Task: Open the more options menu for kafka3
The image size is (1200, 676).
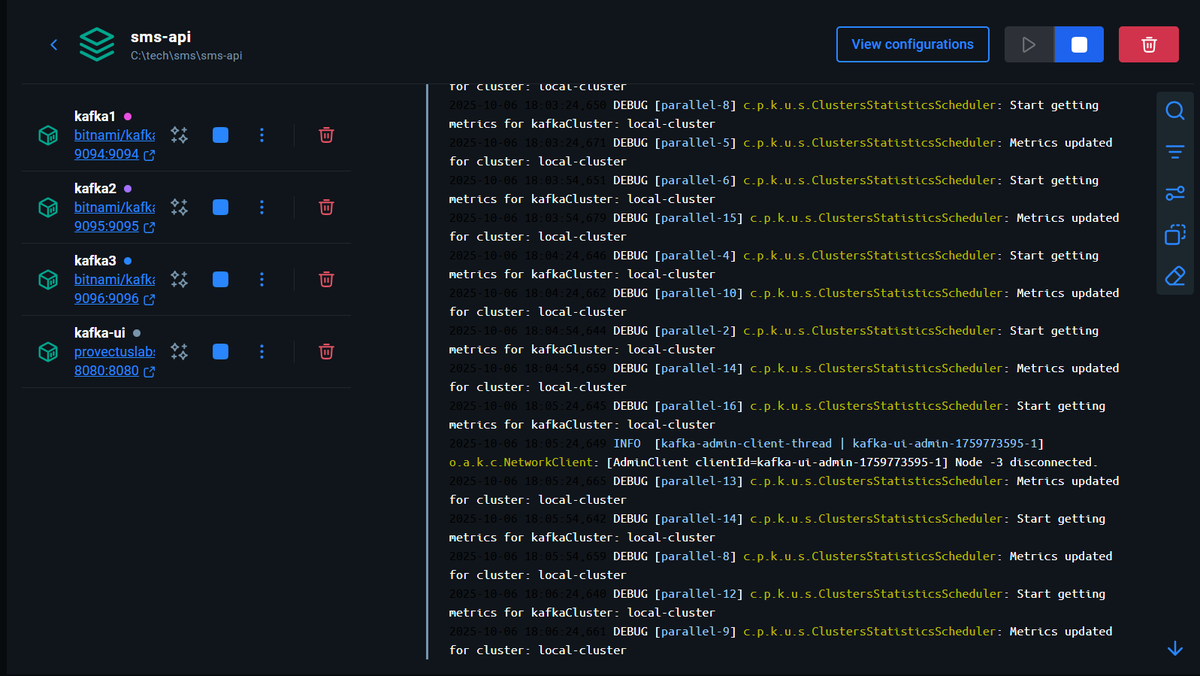Action: [x=262, y=280]
